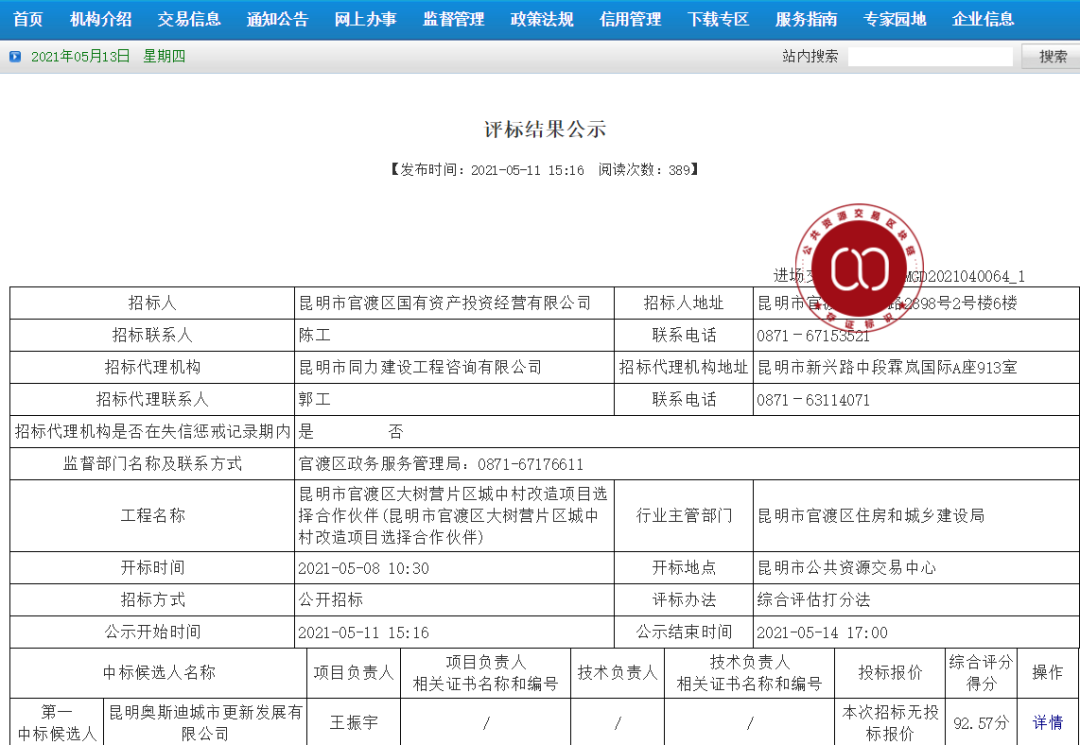The width and height of the screenshot is (1080, 745).
Task: Click the 是 option in credit record row
Action: 307,432
